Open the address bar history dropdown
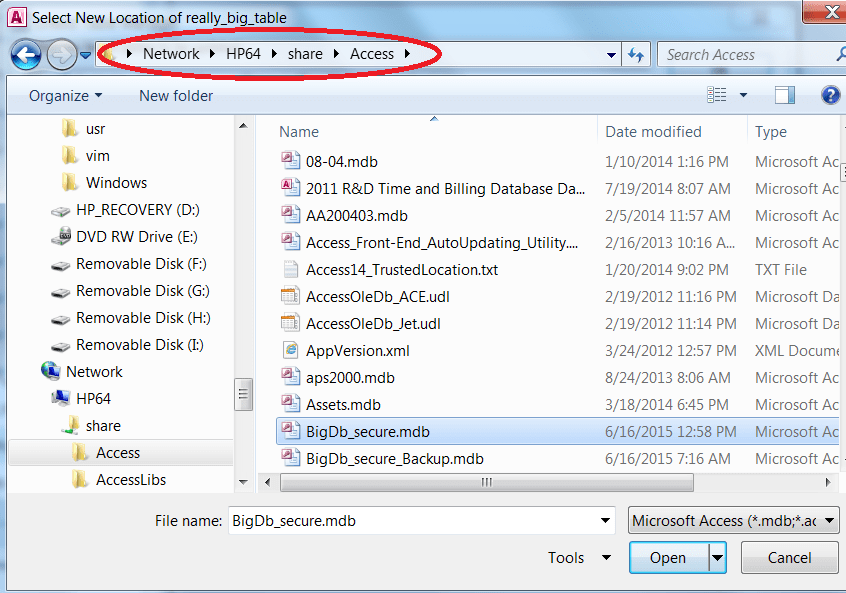This screenshot has height=593, width=846. [611, 55]
